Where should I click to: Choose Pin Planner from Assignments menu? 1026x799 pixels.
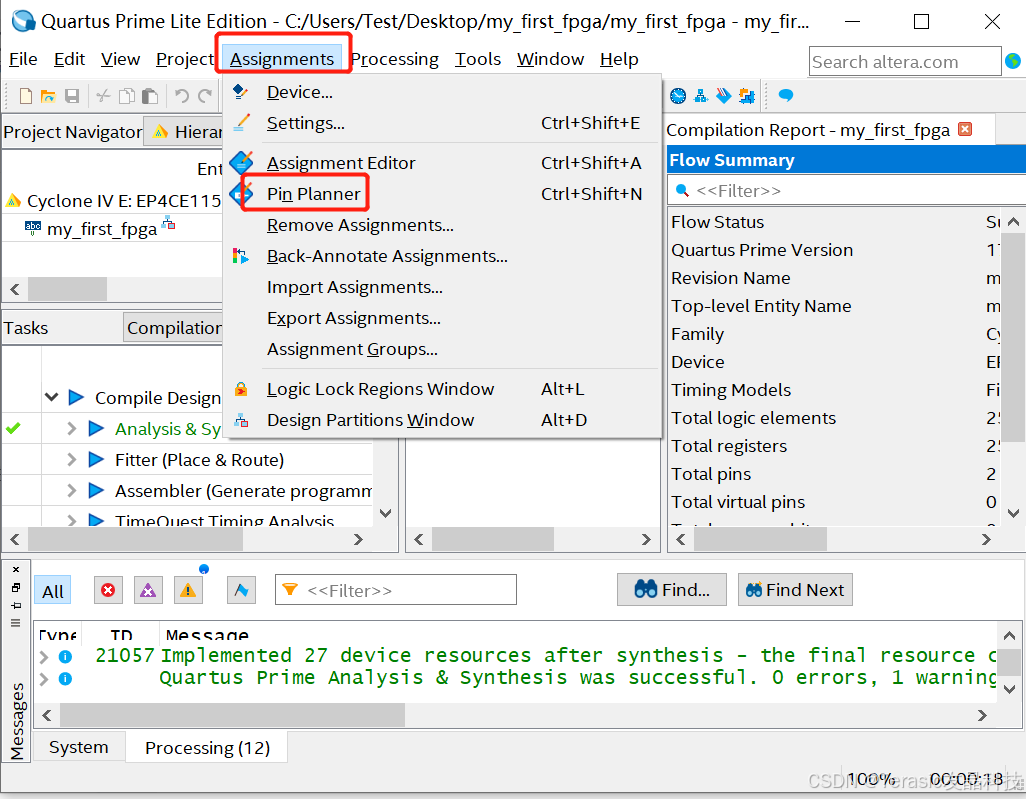coord(440,194)
